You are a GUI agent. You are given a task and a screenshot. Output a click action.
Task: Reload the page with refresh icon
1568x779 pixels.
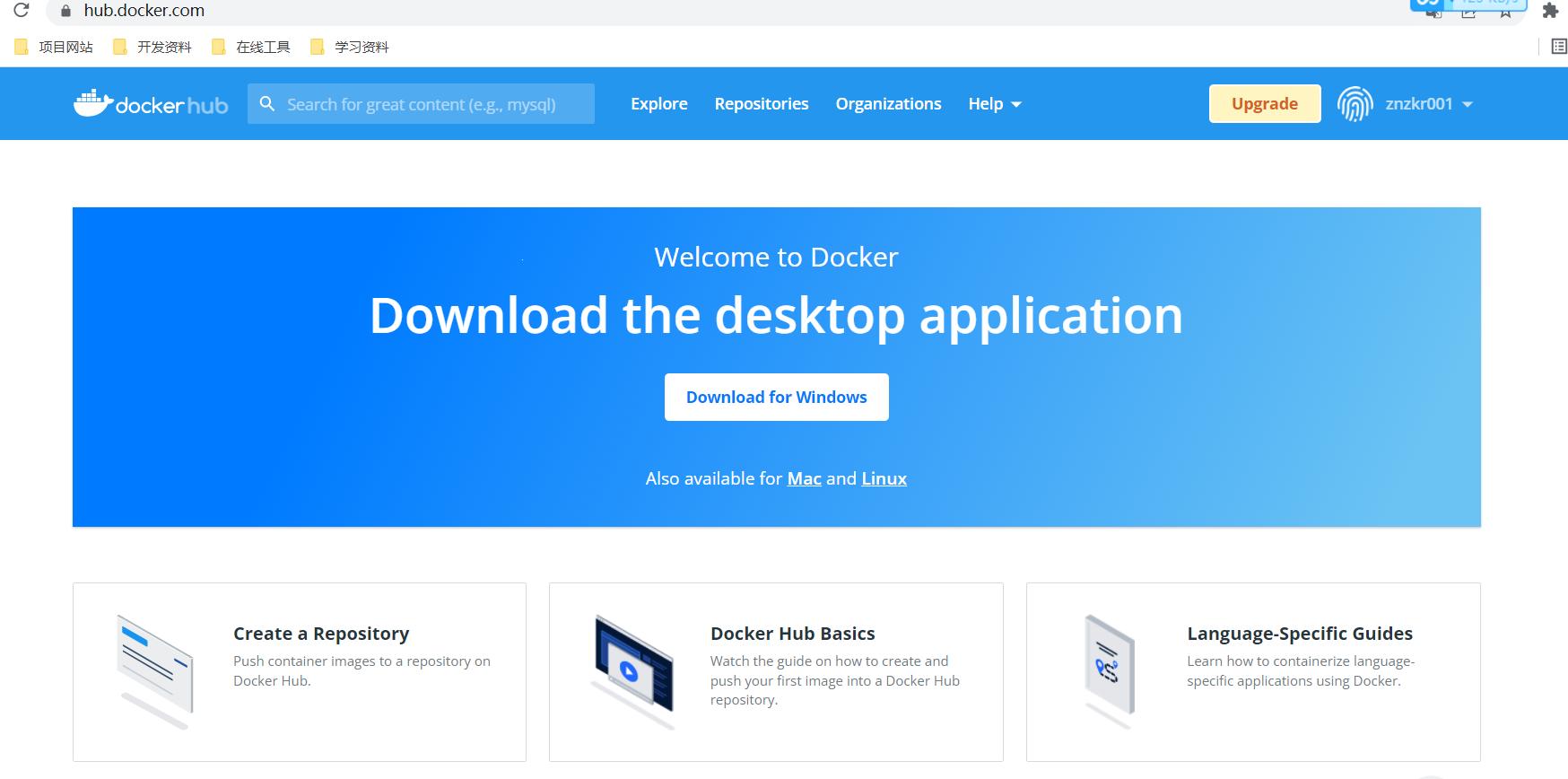click(22, 11)
